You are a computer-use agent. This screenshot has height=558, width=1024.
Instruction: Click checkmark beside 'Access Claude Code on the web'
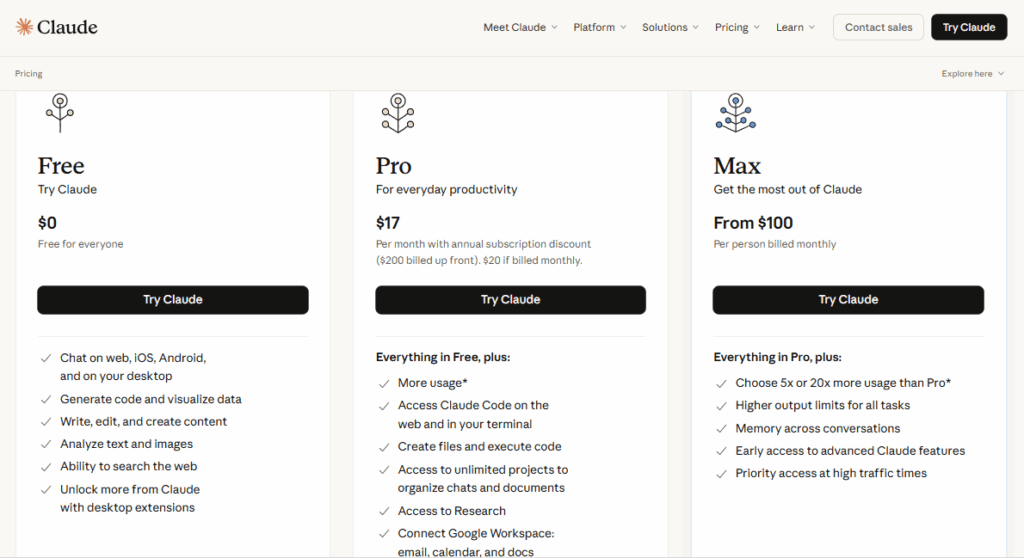pyautogui.click(x=384, y=406)
